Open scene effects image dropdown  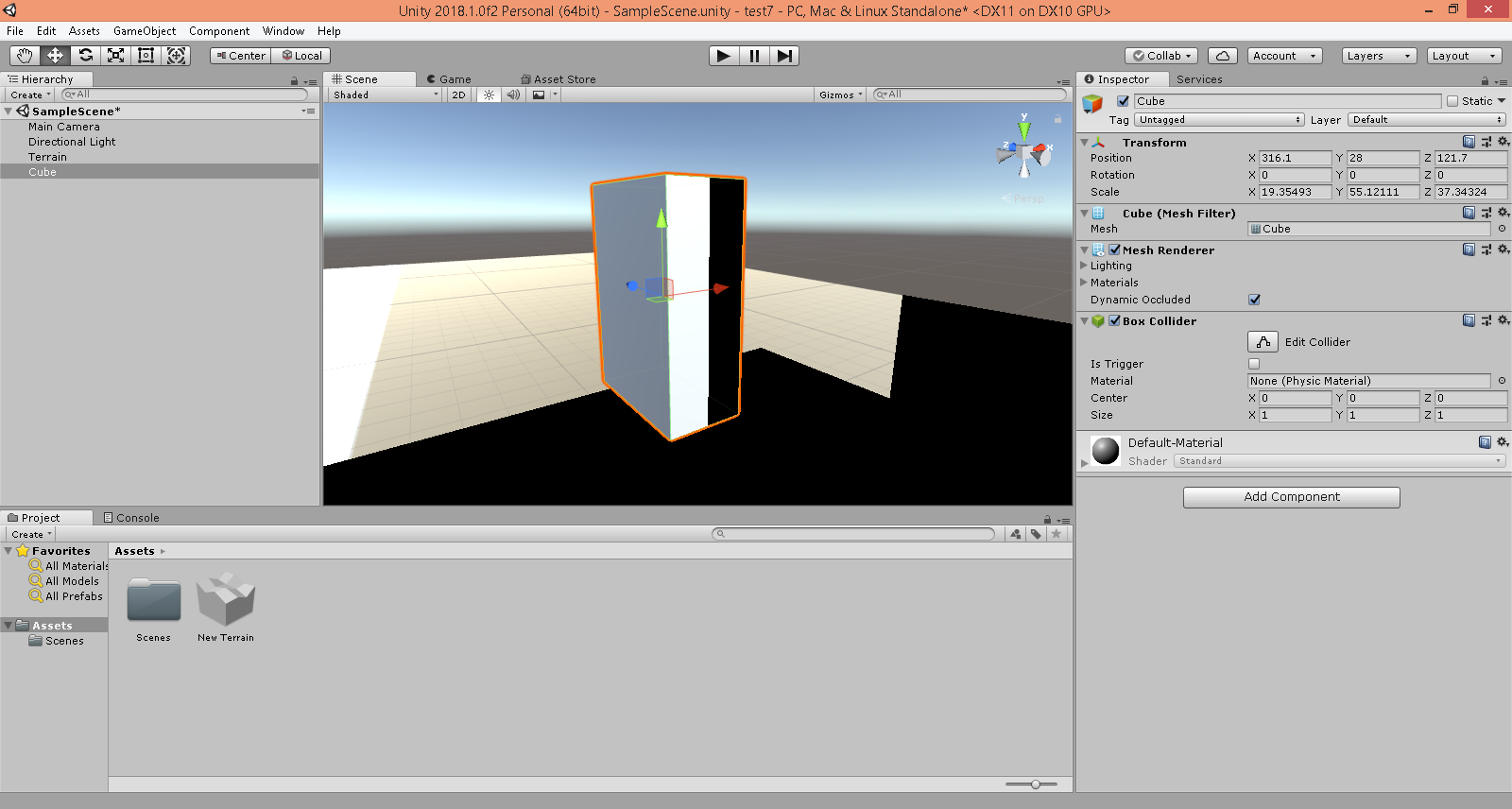pyautogui.click(x=544, y=95)
